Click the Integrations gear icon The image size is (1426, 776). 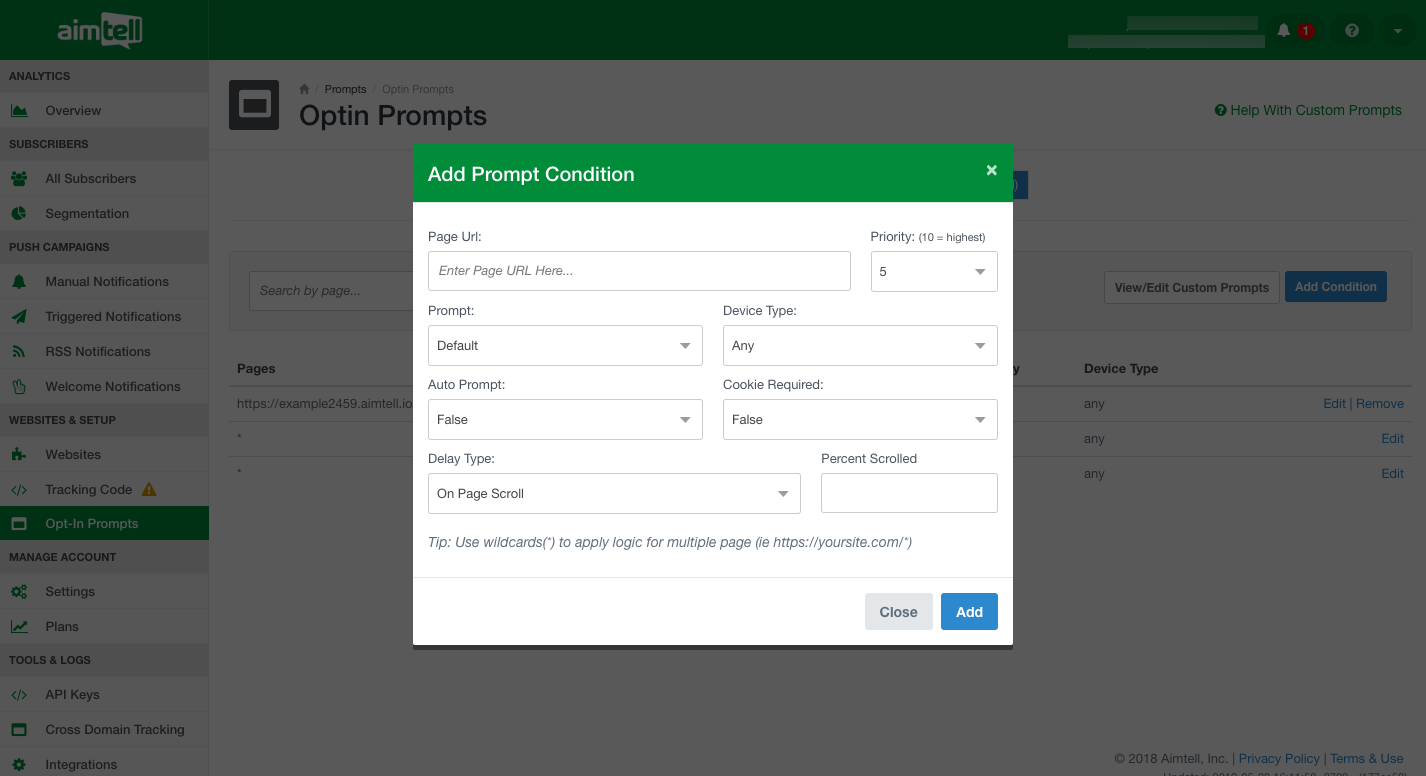coord(19,764)
